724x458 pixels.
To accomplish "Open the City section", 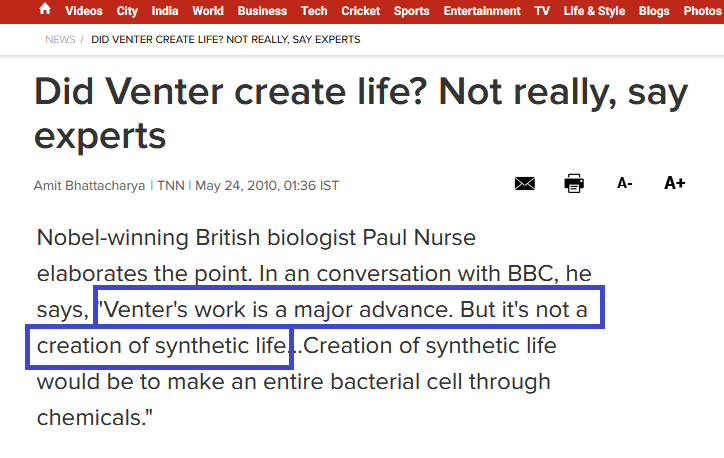I will [x=127, y=11].
